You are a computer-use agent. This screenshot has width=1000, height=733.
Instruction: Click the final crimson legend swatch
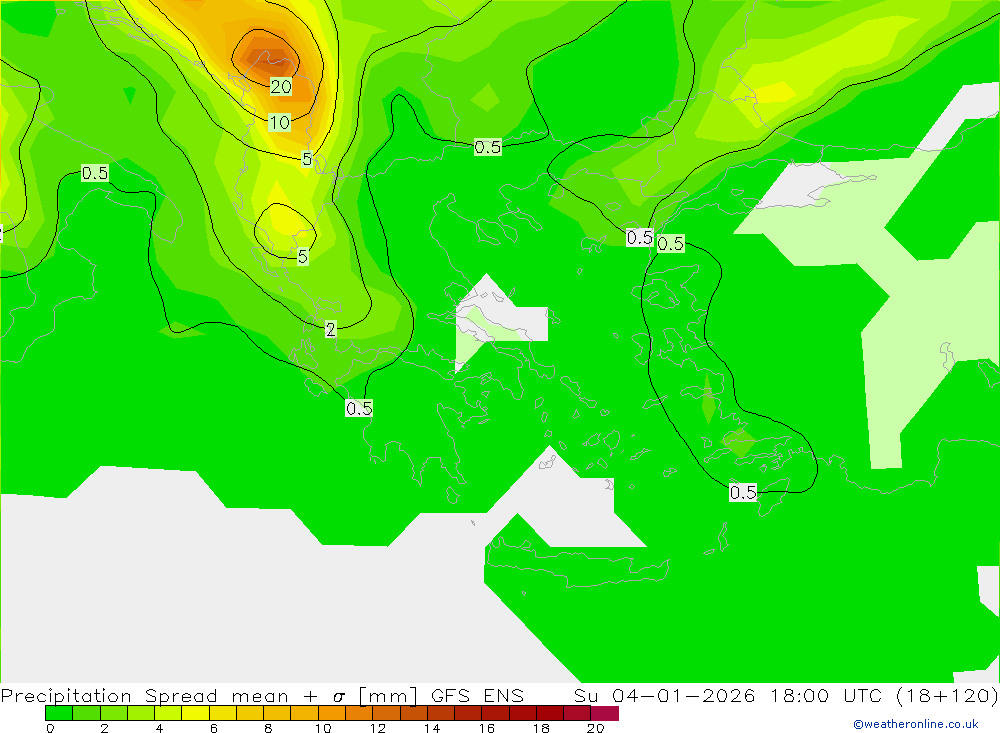[x=605, y=713]
